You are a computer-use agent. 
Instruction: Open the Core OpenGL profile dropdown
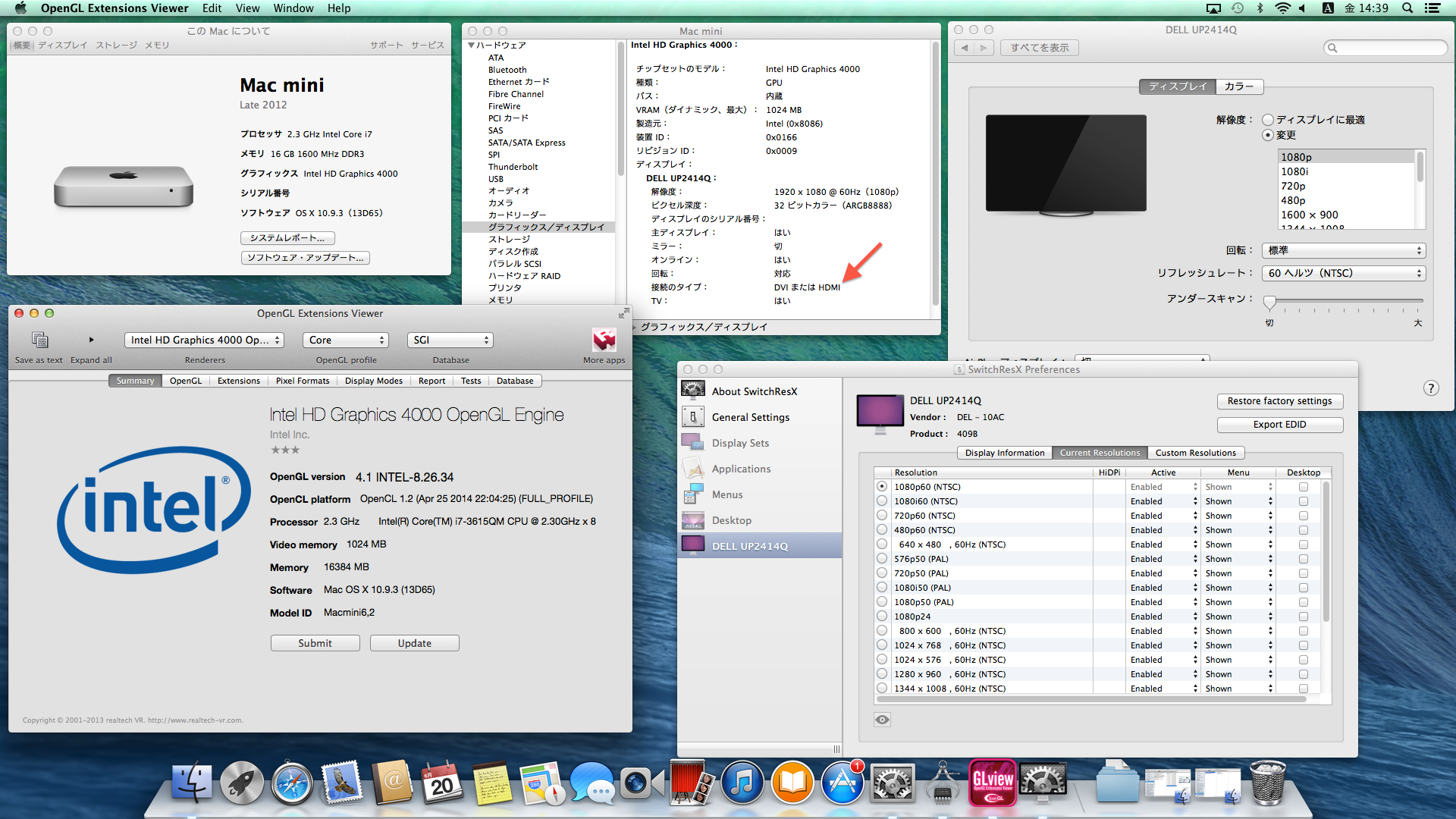pyautogui.click(x=346, y=340)
